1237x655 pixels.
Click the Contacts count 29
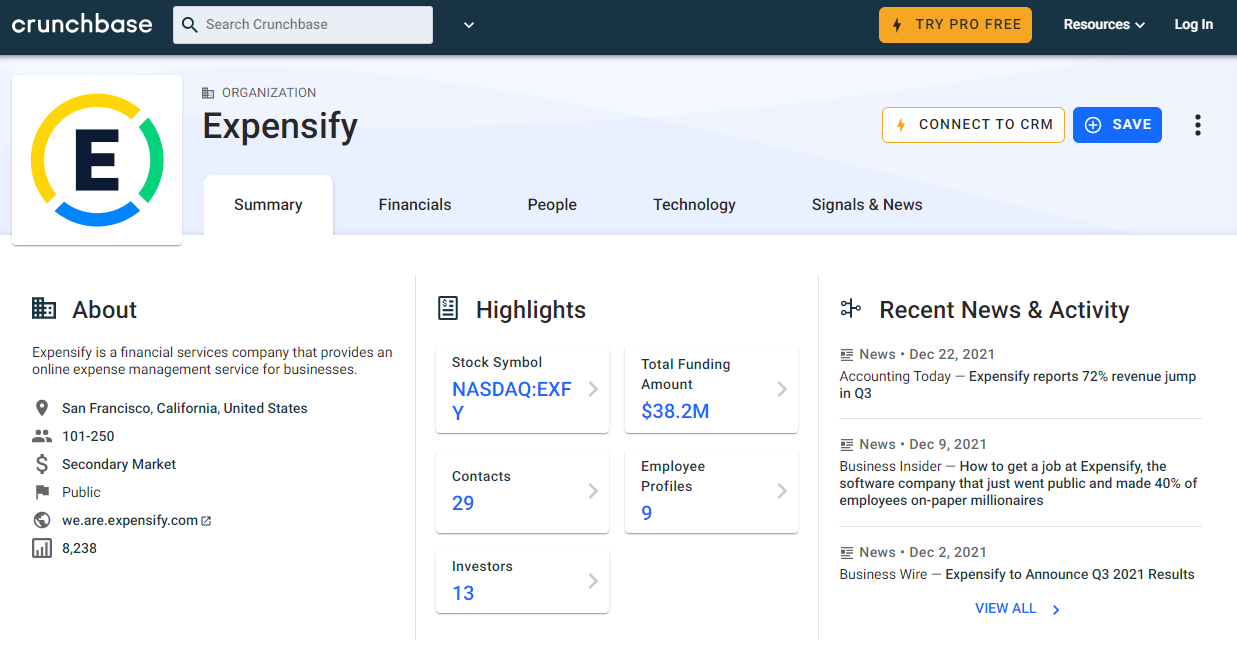(x=463, y=503)
